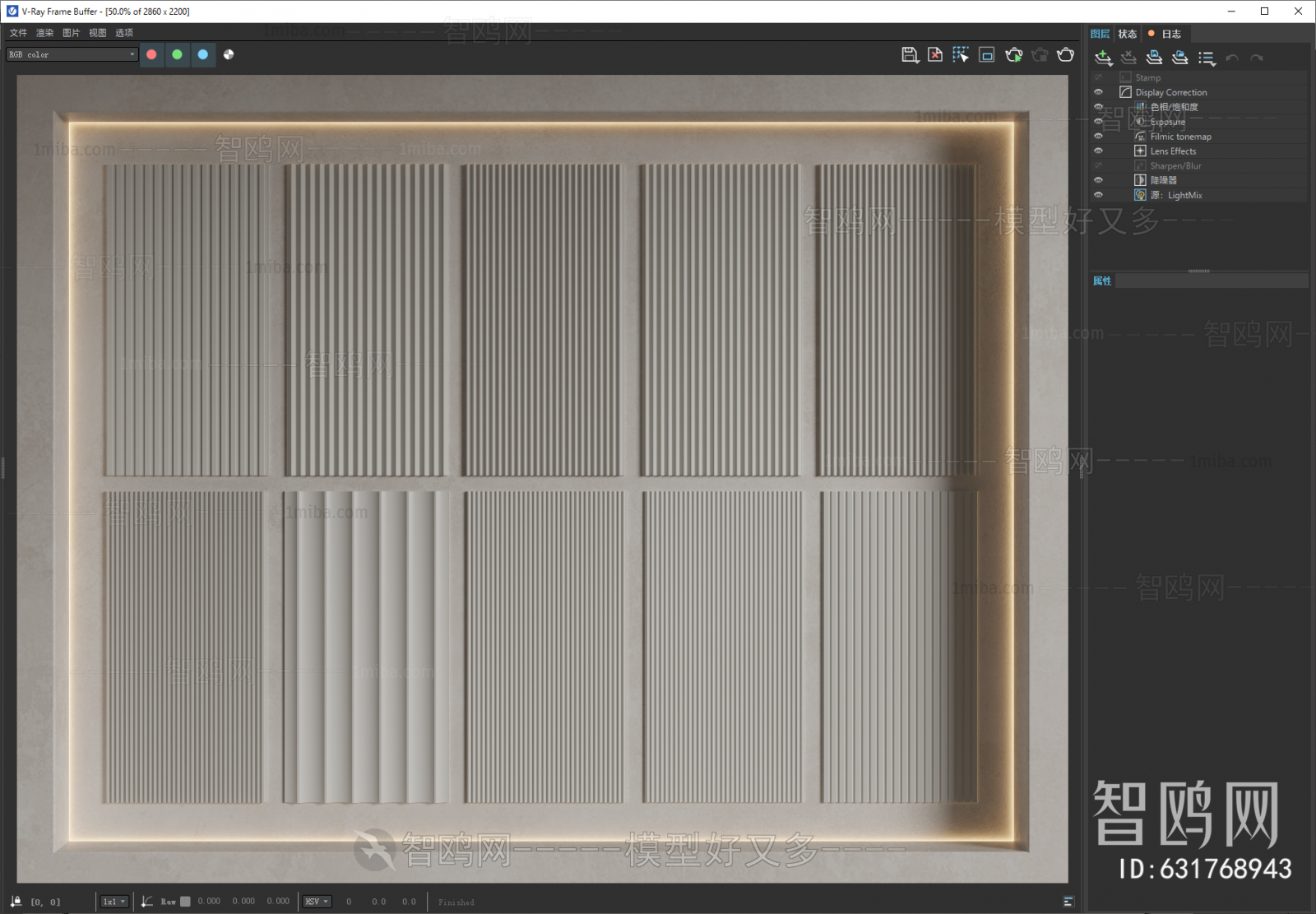Image resolution: width=1316 pixels, height=914 pixels.
Task: Click the Raw label in status bar
Action: pyautogui.click(x=168, y=902)
